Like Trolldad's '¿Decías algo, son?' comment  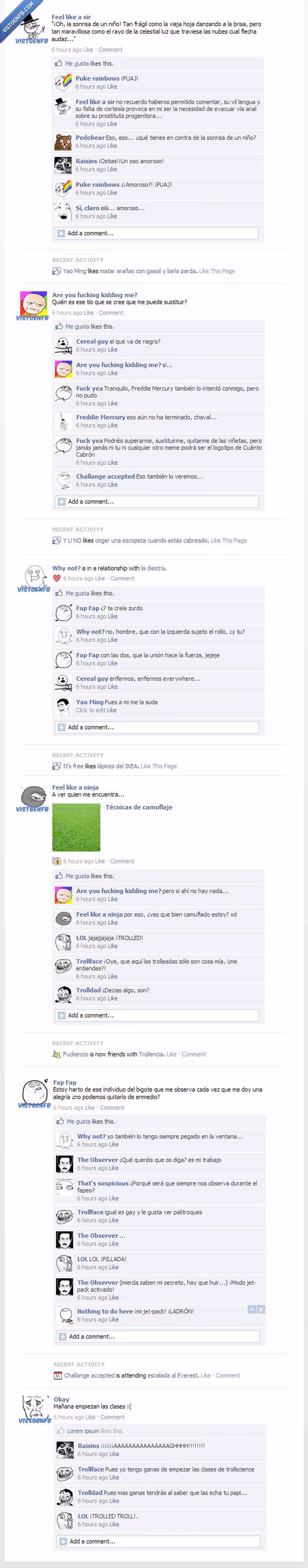pos(113,998)
